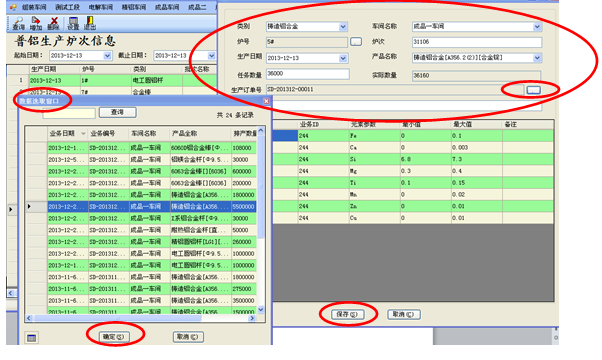The width and height of the screenshot is (602, 360).
Task: Click the 业务编号 column header
Action: 109,134
